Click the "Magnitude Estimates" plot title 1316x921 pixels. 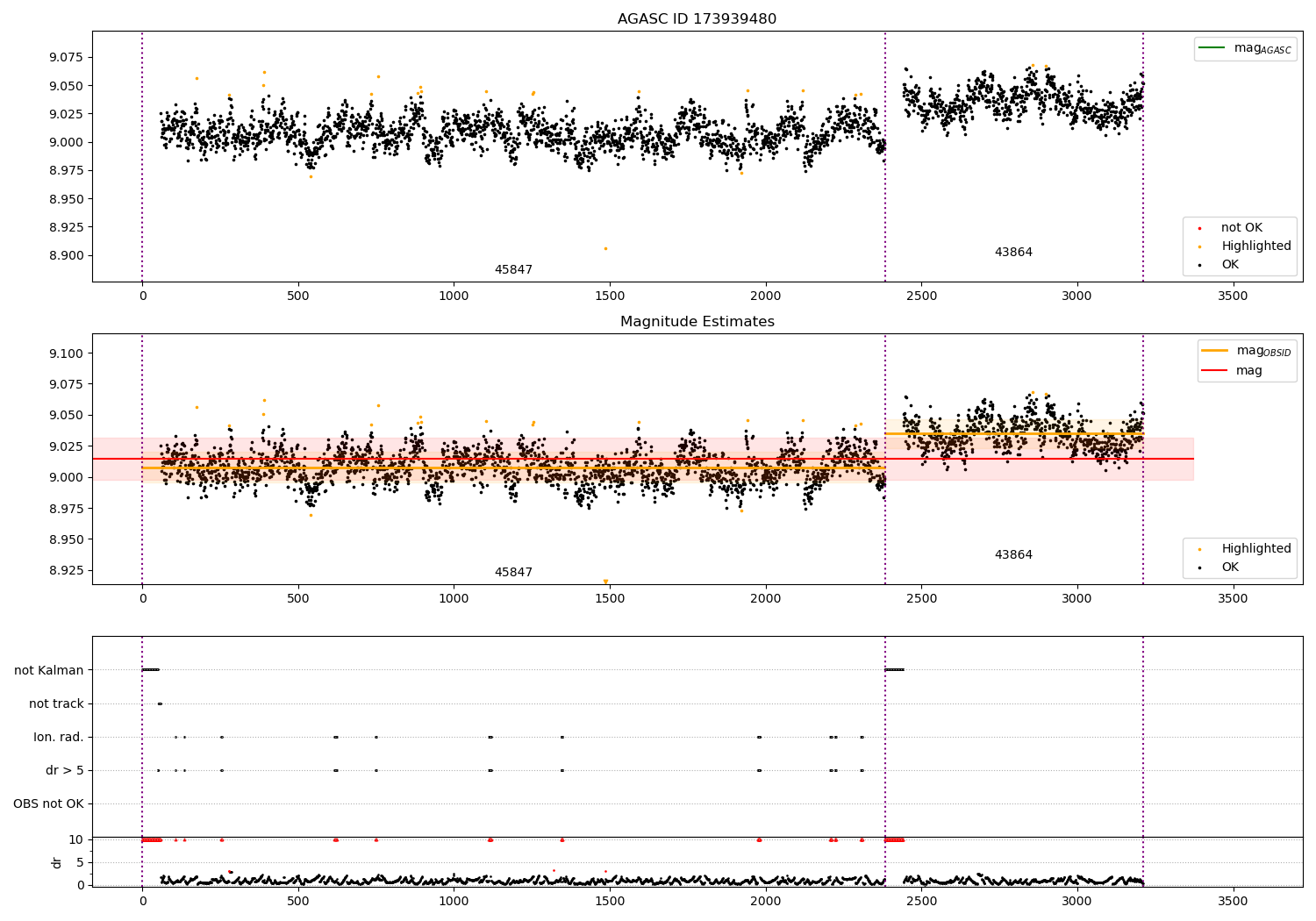[697, 322]
